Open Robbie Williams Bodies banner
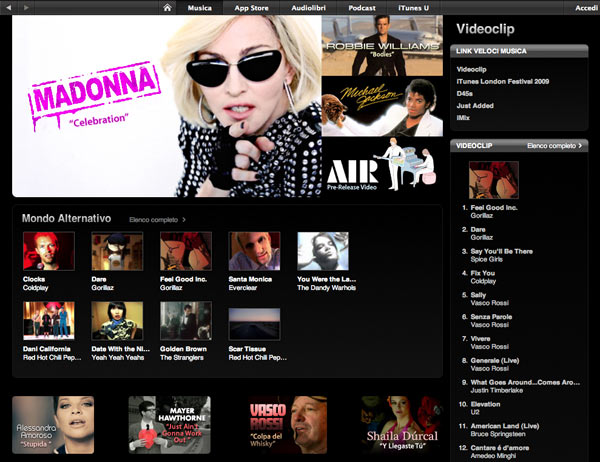The image size is (600, 462). (x=381, y=45)
